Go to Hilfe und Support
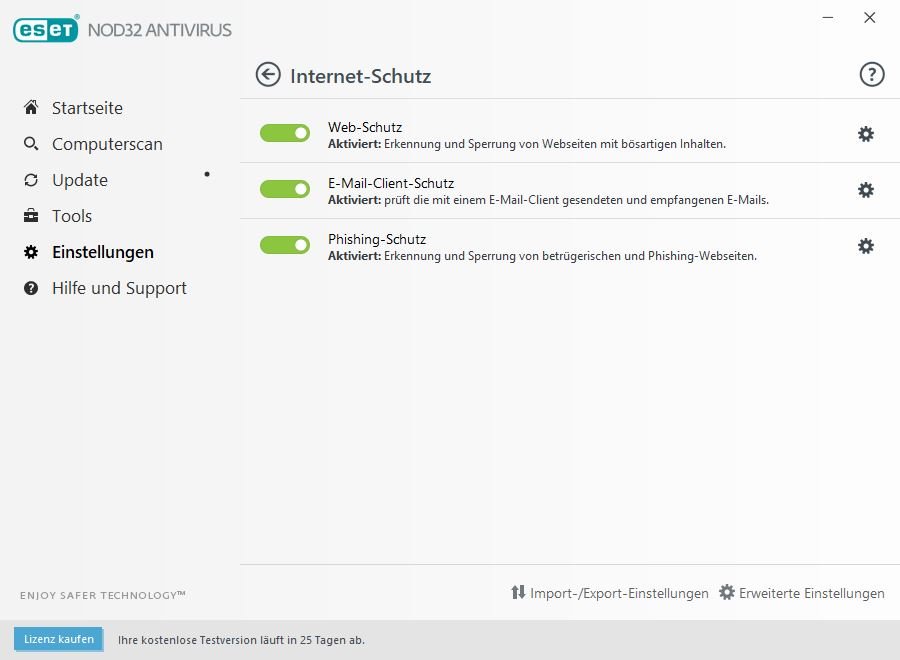900x660 pixels. click(x=119, y=288)
